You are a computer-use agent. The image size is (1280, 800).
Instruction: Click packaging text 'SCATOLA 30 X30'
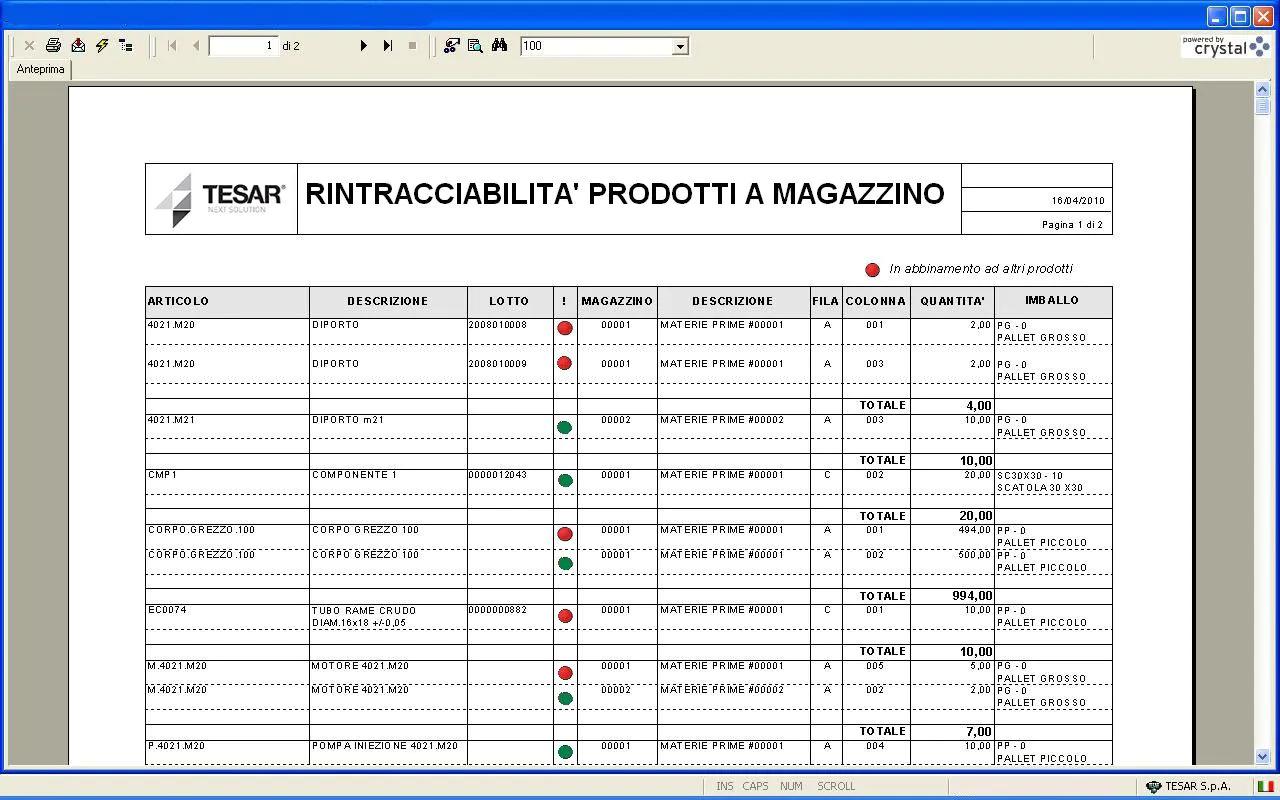tap(1040, 488)
